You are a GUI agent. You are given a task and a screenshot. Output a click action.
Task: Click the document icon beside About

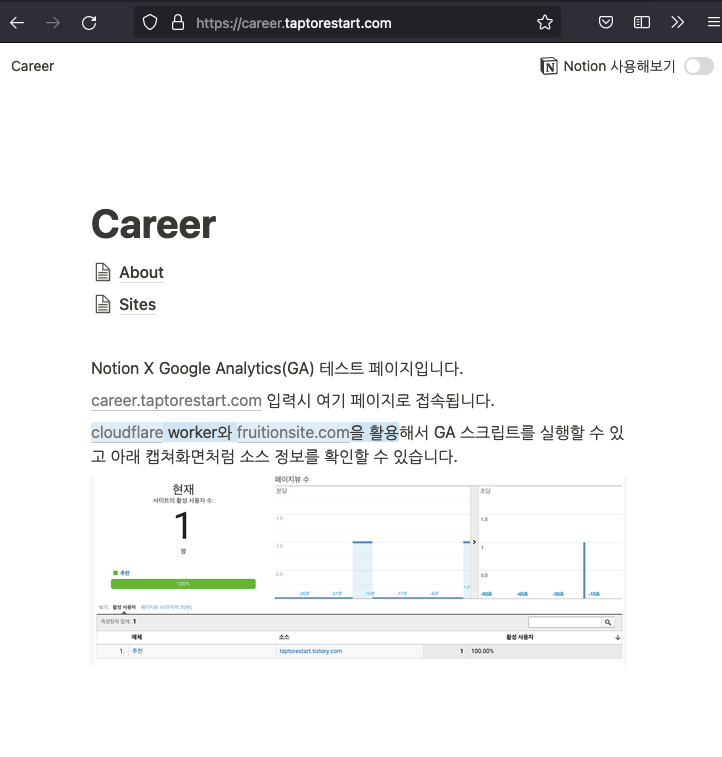103,272
